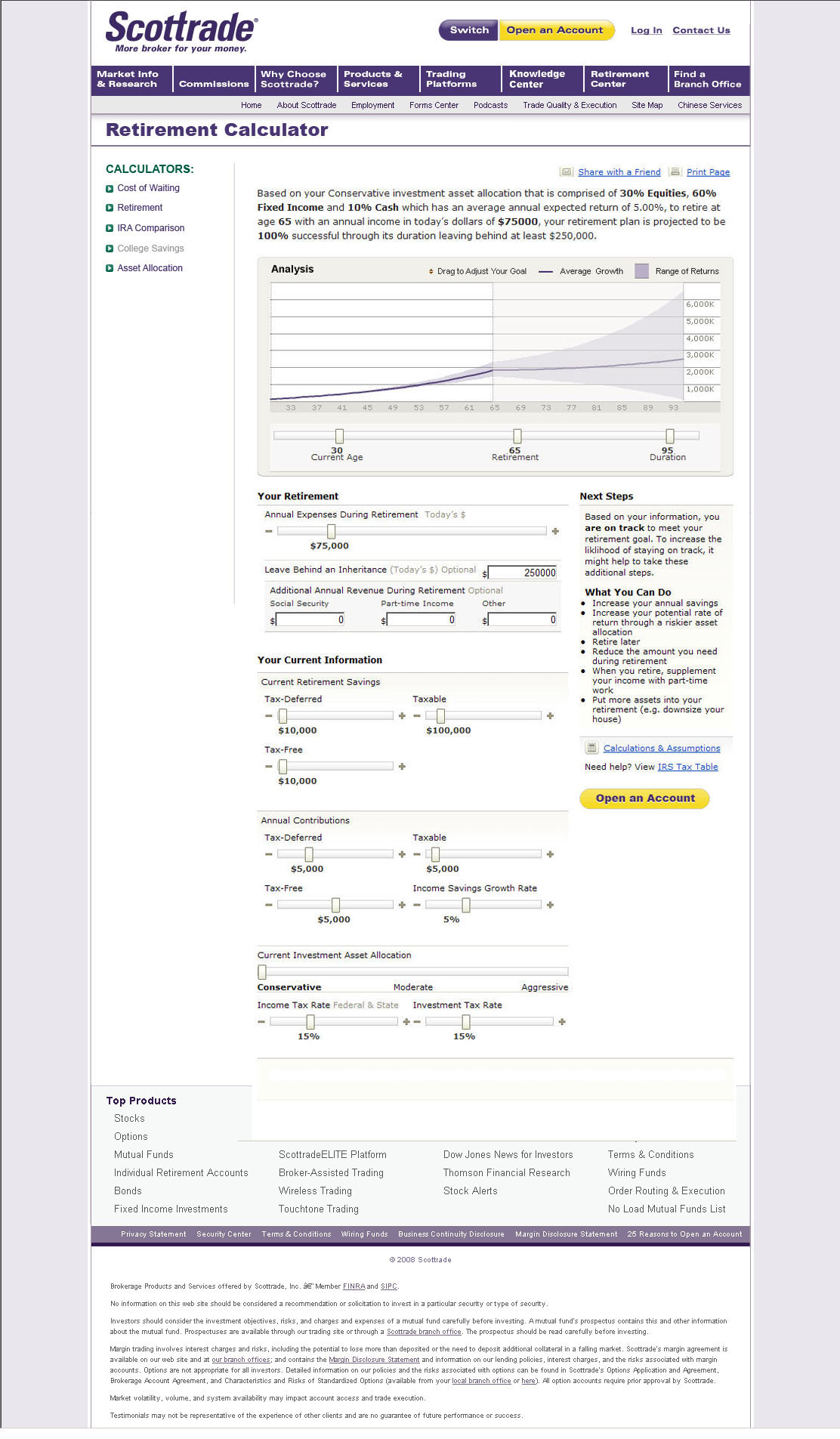
Task: Open the IRA Comparison calculator
Action: coord(150,228)
